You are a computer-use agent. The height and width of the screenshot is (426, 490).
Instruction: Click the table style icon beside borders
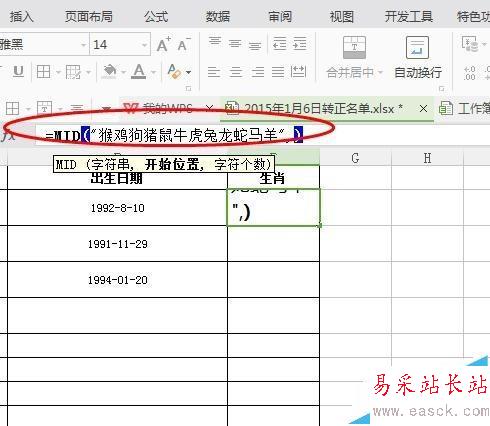click(73, 72)
